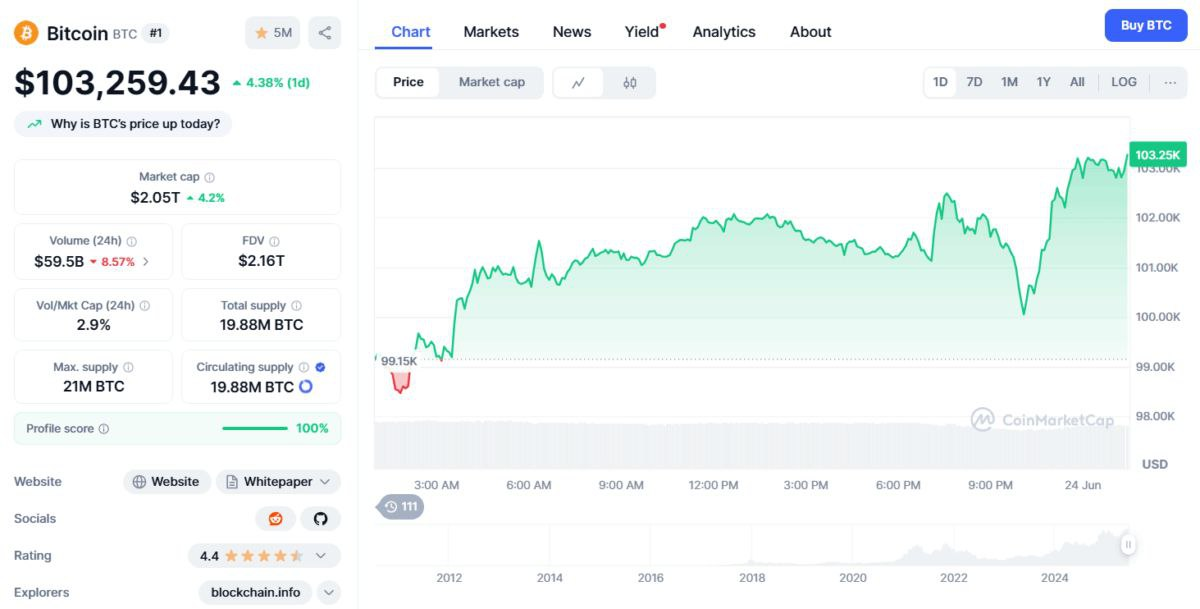The image size is (1200, 609).
Task: Select the Price toggle option
Action: pos(408,82)
